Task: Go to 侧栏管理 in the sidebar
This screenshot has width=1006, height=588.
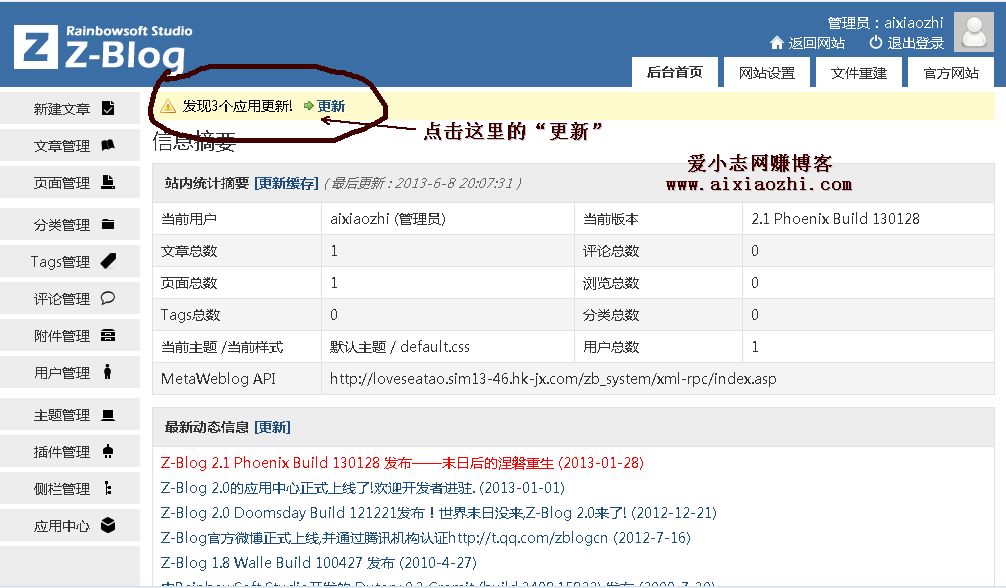Action: tap(70, 489)
